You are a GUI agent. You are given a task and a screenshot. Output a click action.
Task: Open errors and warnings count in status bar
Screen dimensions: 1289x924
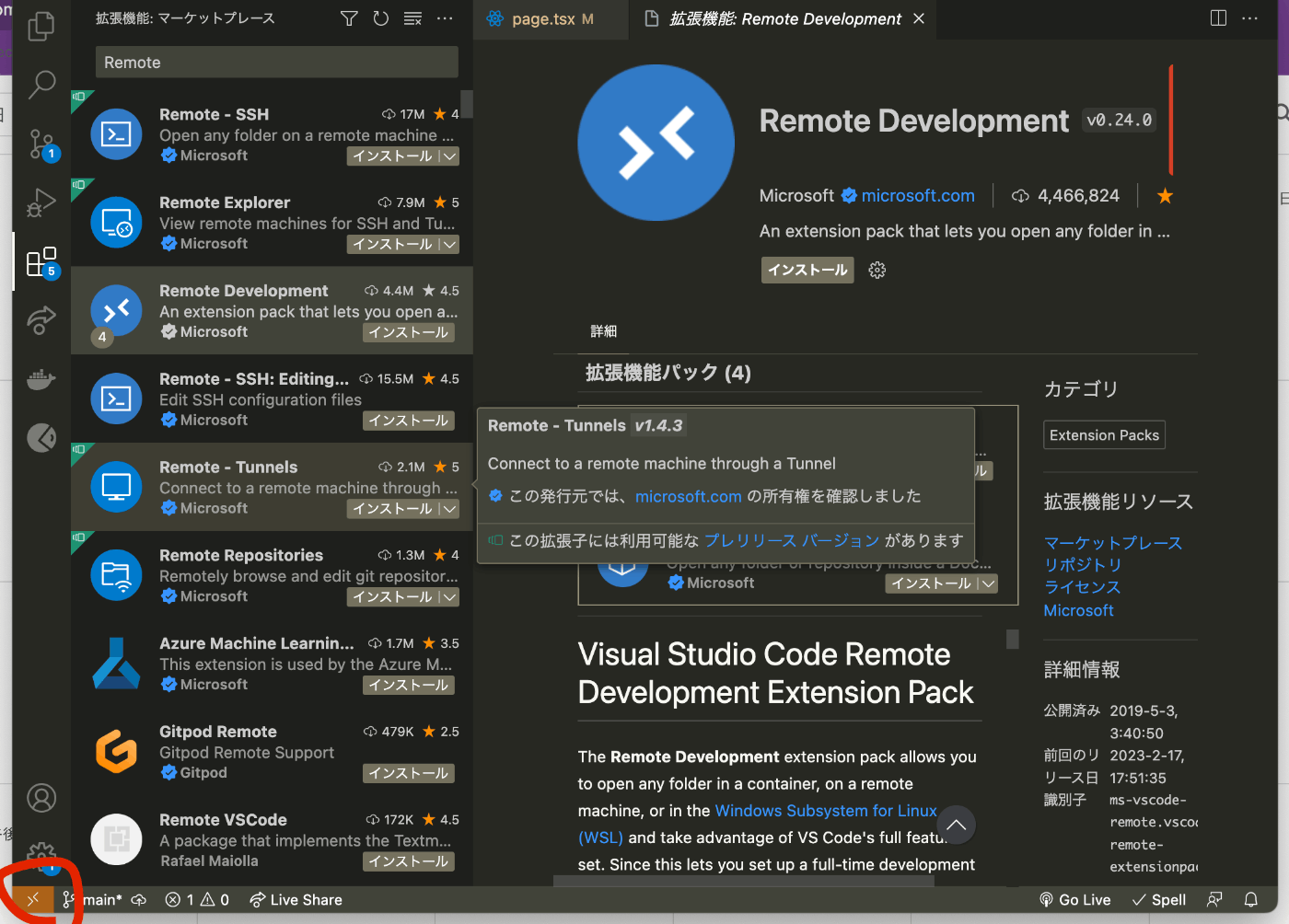coord(197,900)
